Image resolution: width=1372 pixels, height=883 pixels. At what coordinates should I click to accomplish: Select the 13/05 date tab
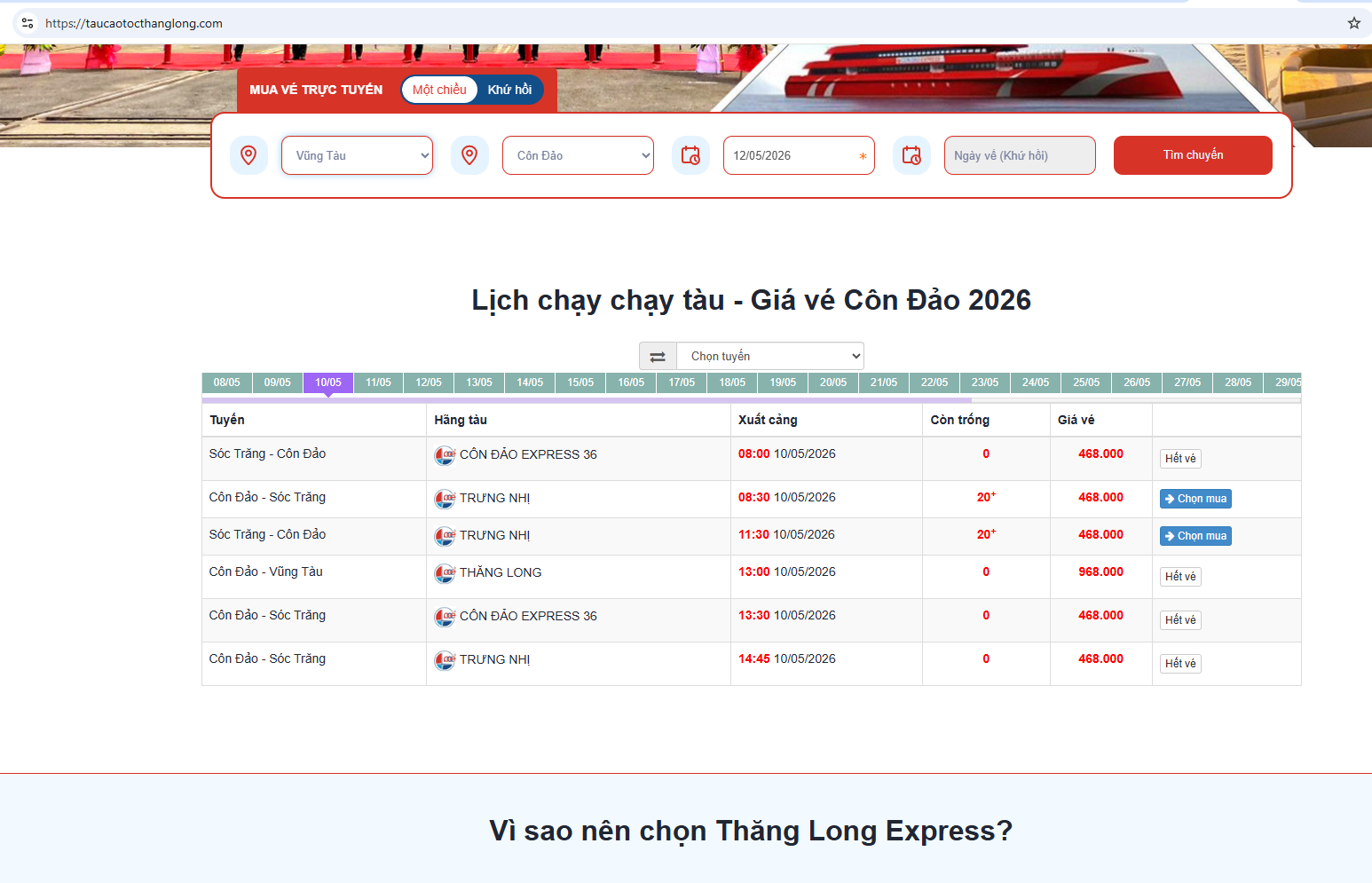(x=479, y=382)
